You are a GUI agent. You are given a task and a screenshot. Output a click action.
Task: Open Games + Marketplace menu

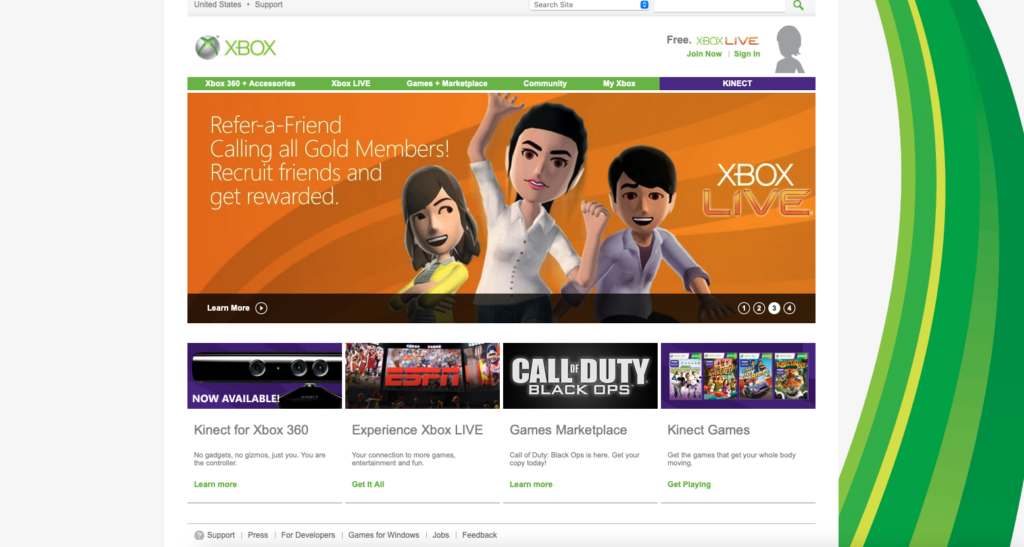(447, 84)
